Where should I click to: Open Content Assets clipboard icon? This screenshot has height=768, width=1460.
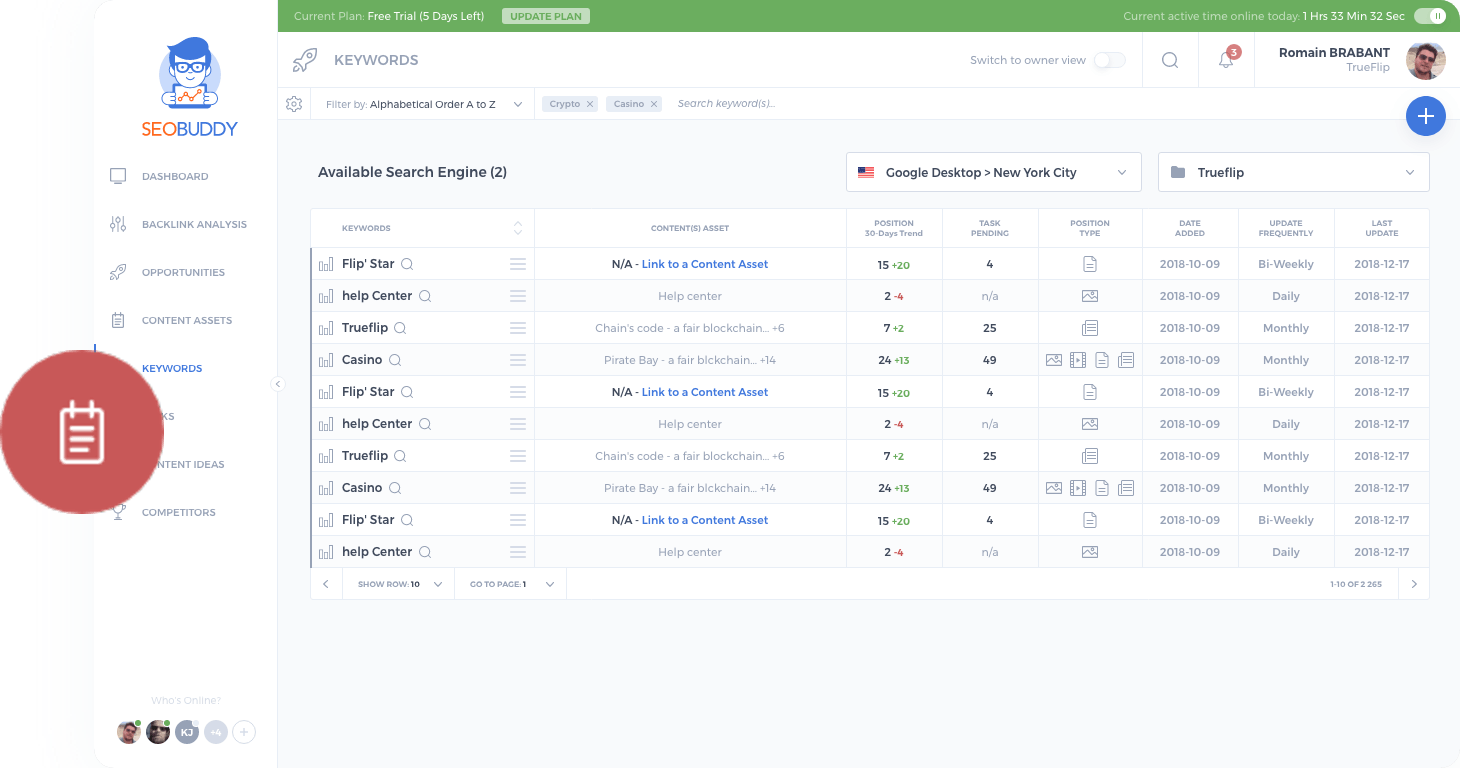(x=118, y=320)
